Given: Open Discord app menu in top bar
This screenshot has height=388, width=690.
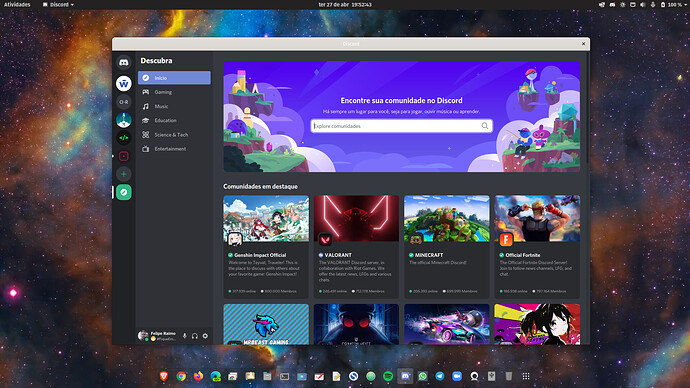Looking at the screenshot, I should (58, 4).
